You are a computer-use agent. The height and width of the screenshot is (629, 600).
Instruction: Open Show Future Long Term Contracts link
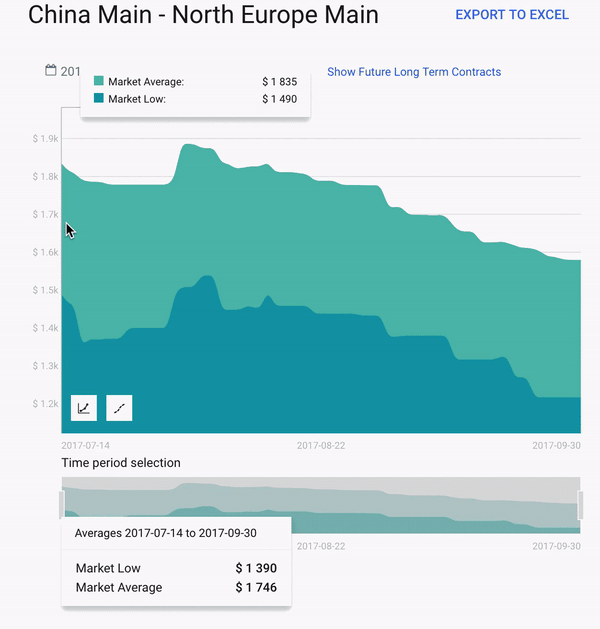414,72
